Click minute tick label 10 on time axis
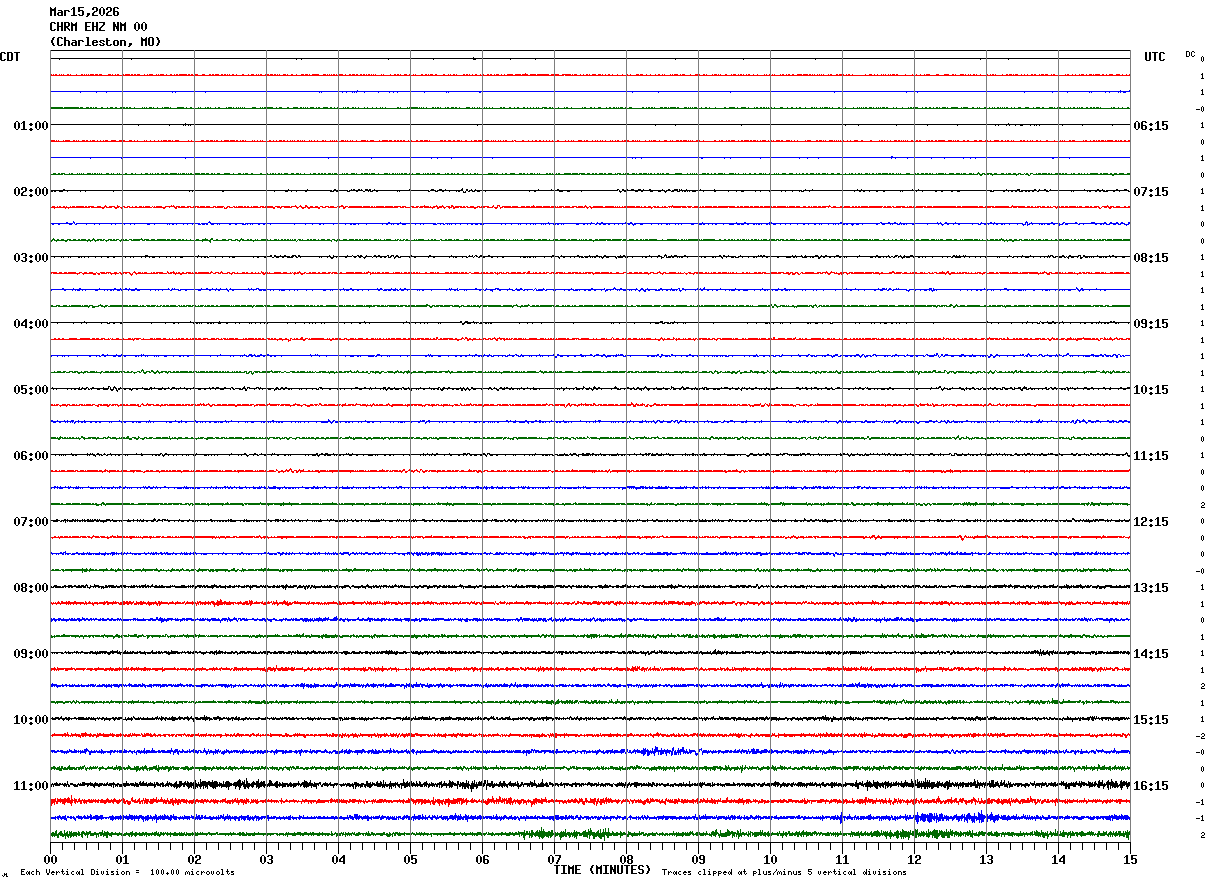1210x886 pixels. [770, 859]
